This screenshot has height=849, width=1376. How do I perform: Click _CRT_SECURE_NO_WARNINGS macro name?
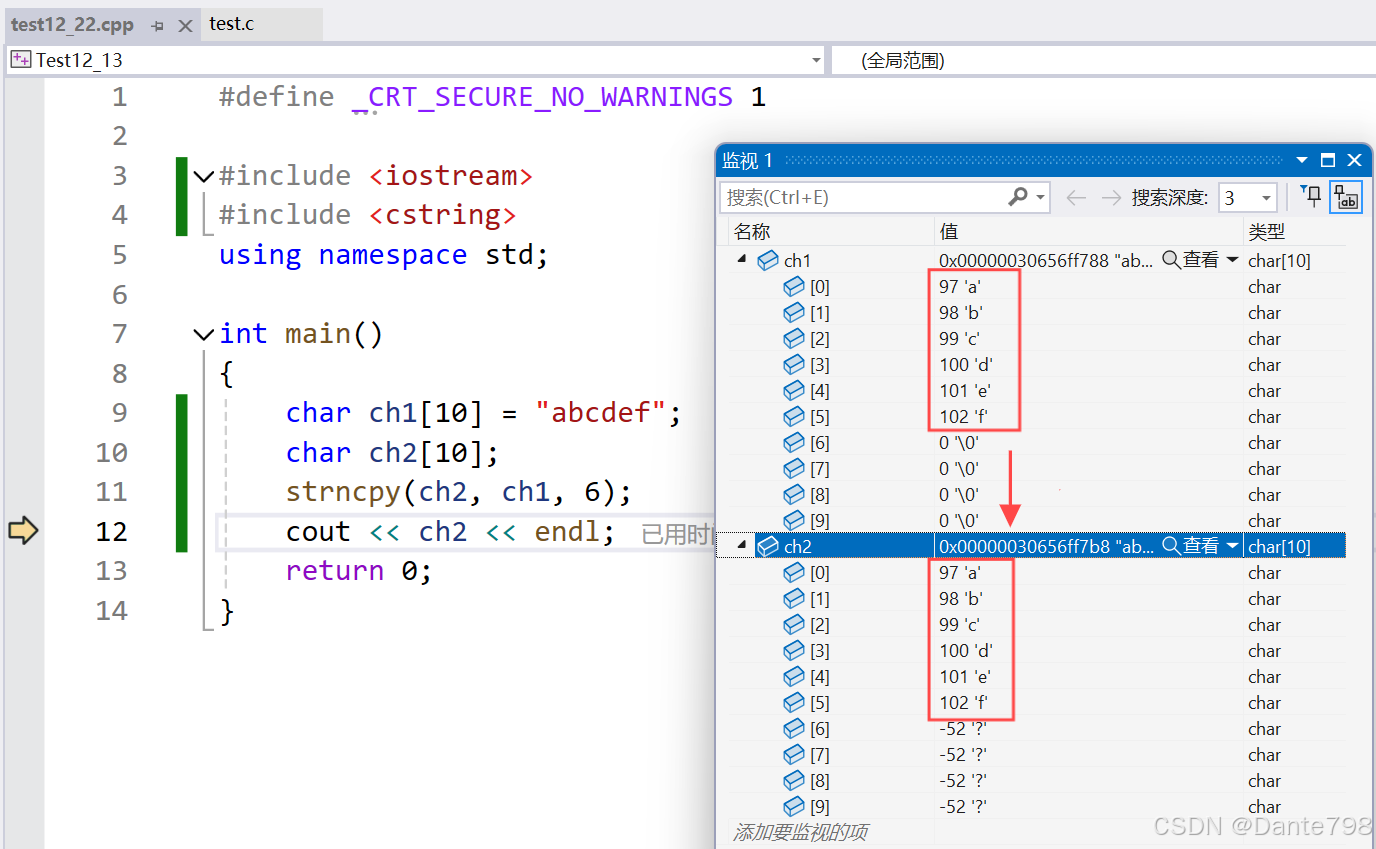pos(543,98)
